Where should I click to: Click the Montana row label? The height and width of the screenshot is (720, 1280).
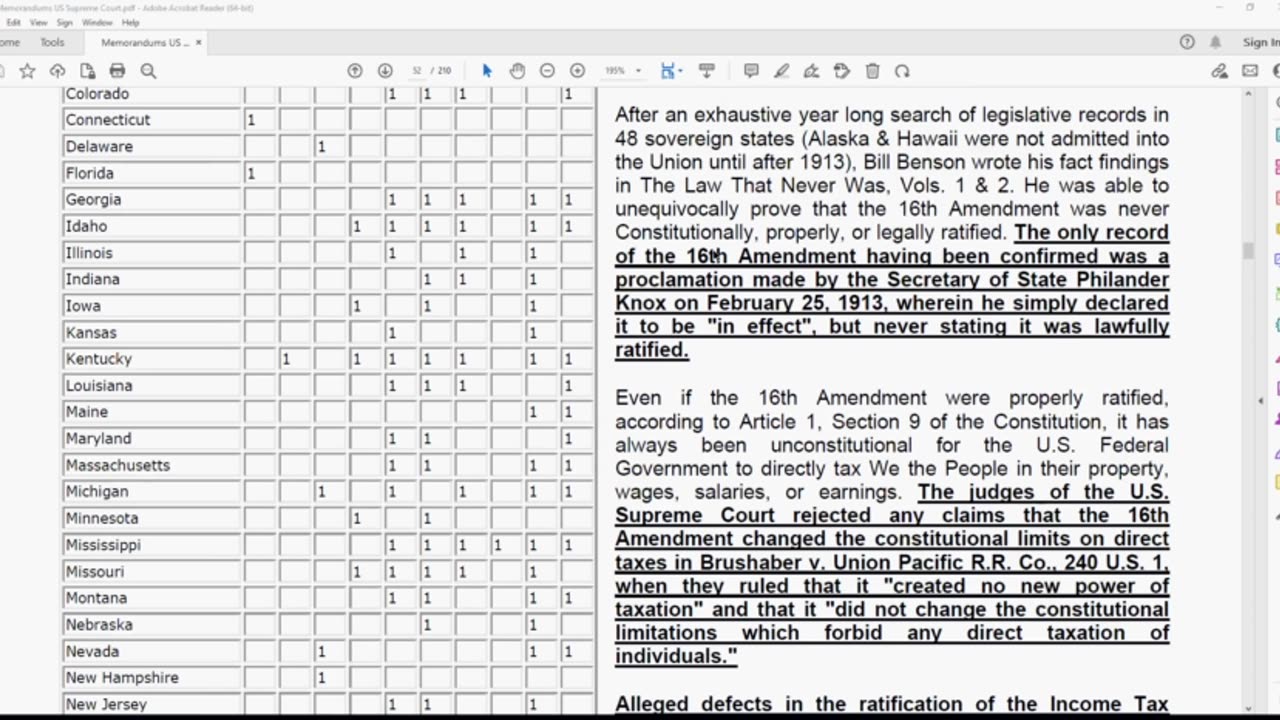coord(96,598)
